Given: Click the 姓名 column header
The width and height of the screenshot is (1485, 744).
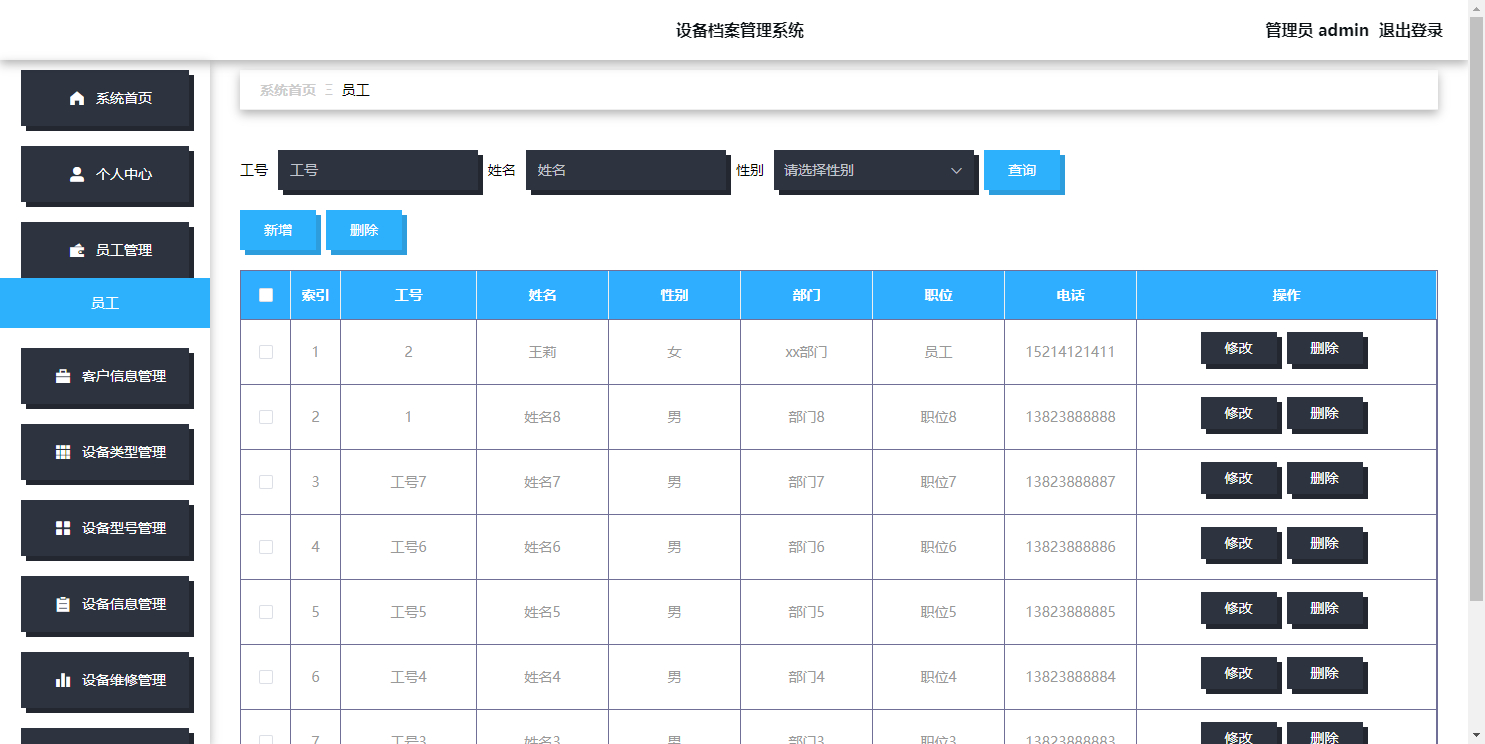Looking at the screenshot, I should click(542, 295).
